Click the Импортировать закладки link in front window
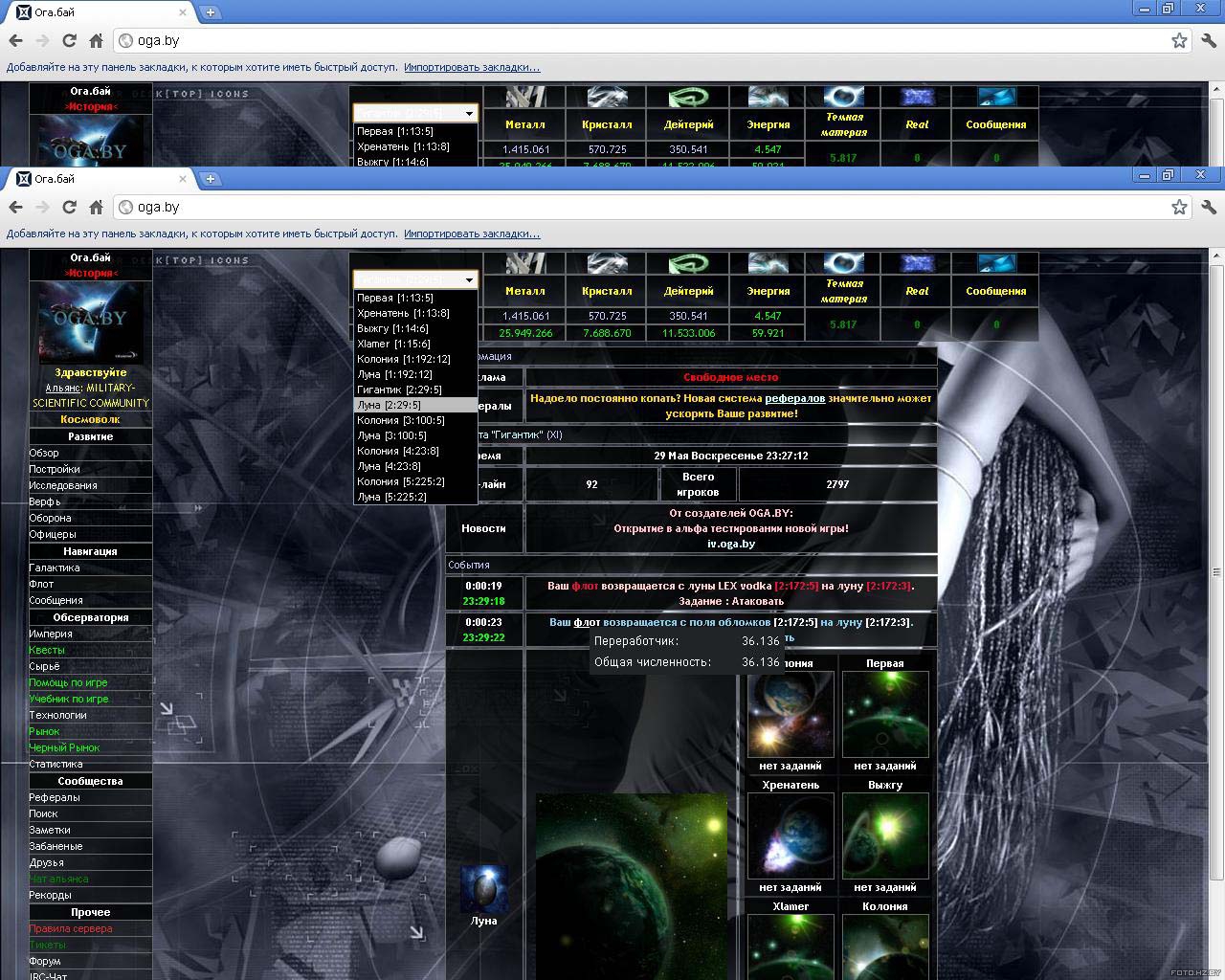The height and width of the screenshot is (980, 1225). tap(472, 234)
